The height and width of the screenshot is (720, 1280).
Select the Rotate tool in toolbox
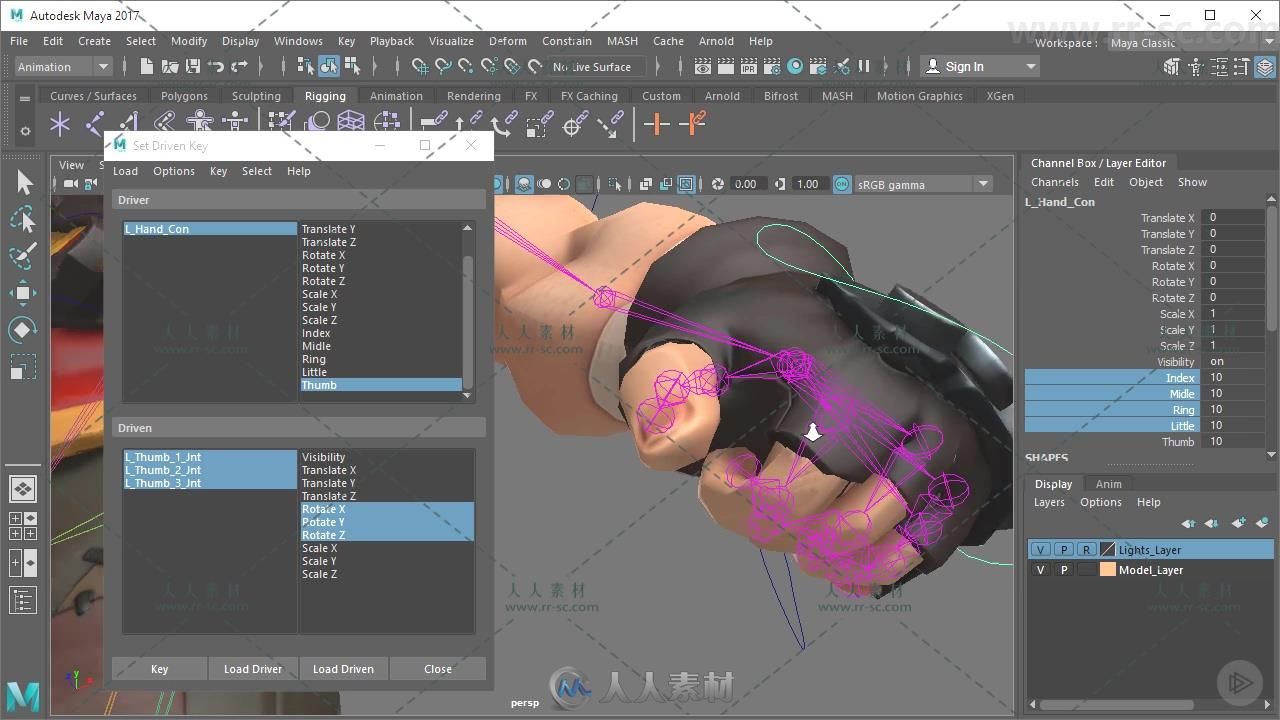point(24,329)
